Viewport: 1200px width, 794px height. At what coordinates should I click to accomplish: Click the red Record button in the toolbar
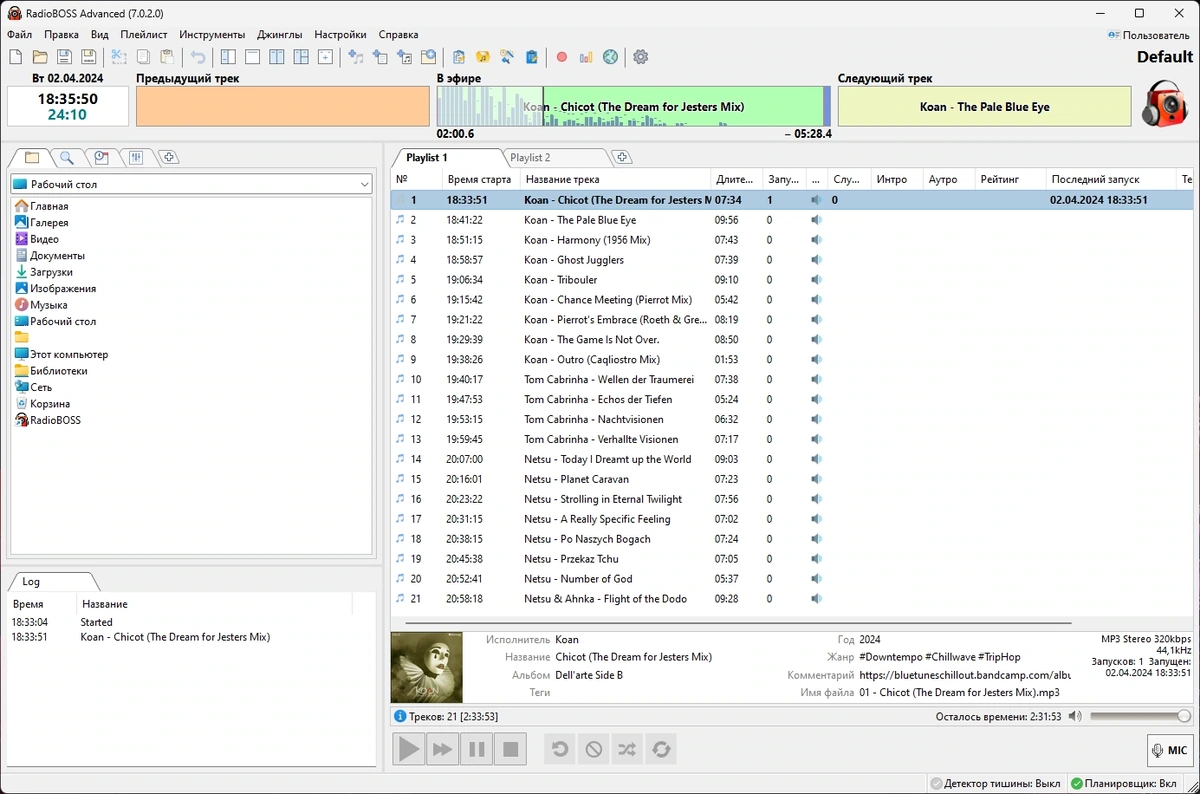pos(562,57)
